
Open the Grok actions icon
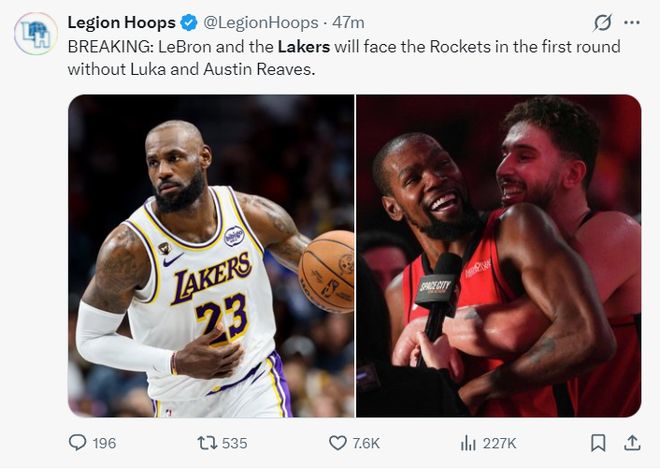coord(602,22)
